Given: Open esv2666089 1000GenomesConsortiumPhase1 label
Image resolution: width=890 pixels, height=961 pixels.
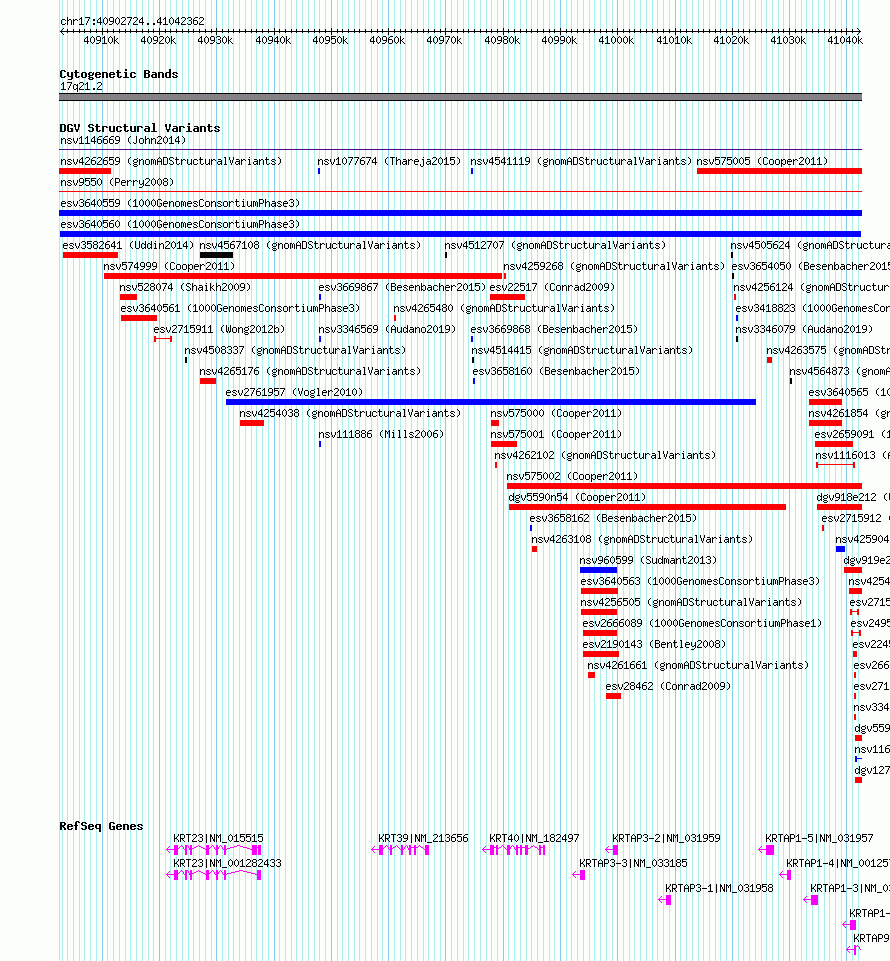Looking at the screenshot, I should coord(702,623).
